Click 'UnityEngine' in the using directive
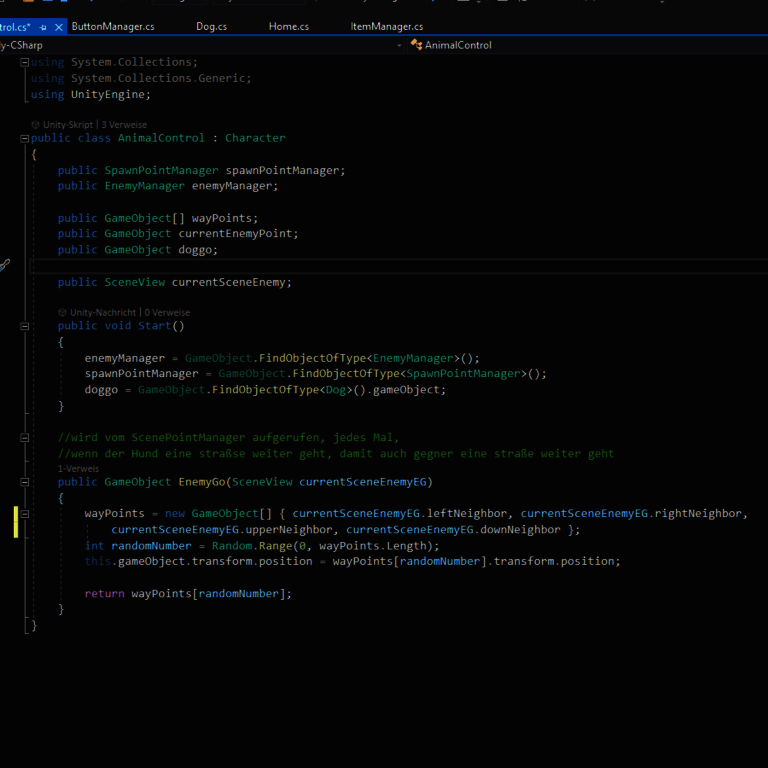This screenshot has height=768, width=768. (108, 95)
